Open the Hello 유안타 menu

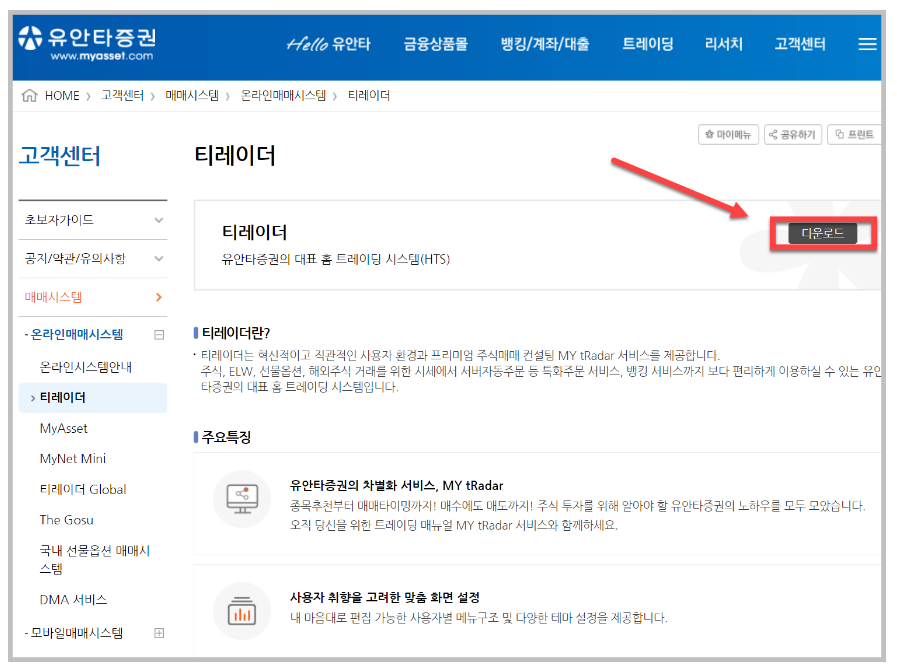coord(328,44)
